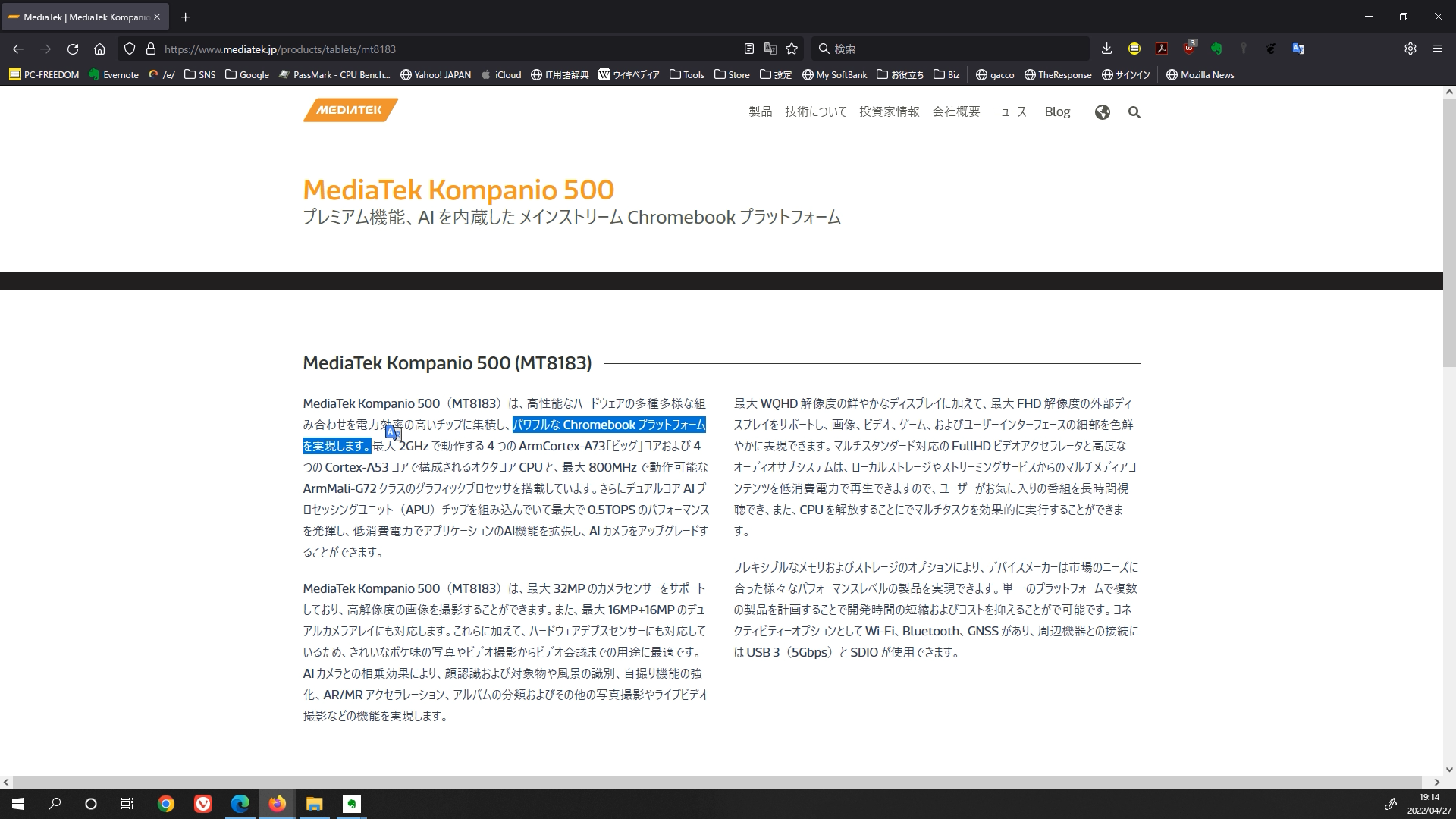Click the Adobe Acrobat extension icon

click(1161, 49)
